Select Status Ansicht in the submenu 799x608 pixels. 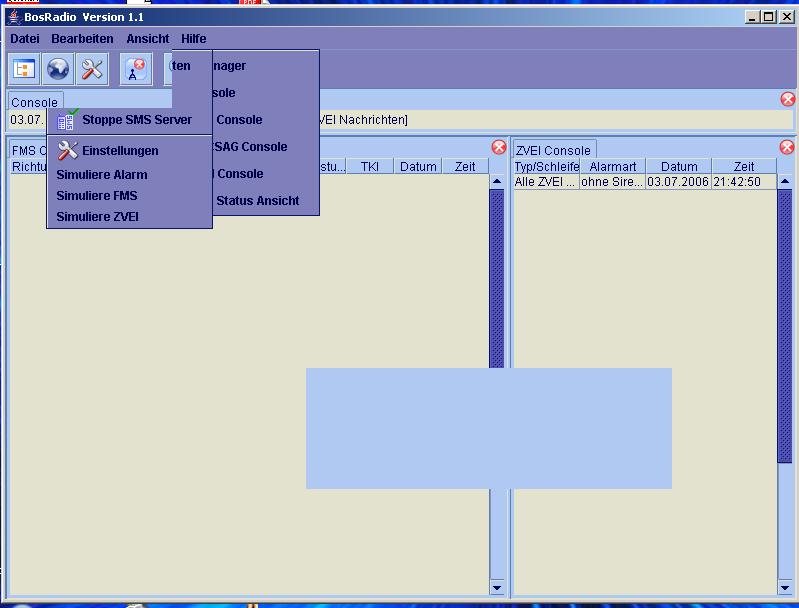[257, 201]
